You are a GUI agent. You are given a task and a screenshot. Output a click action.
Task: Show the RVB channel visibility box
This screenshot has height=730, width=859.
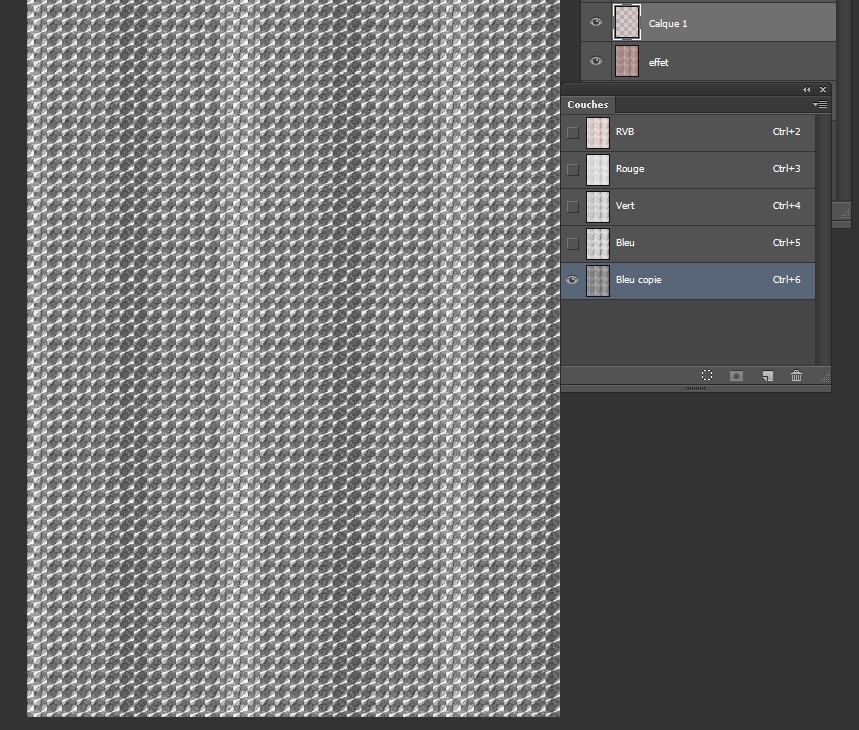pyautogui.click(x=572, y=133)
